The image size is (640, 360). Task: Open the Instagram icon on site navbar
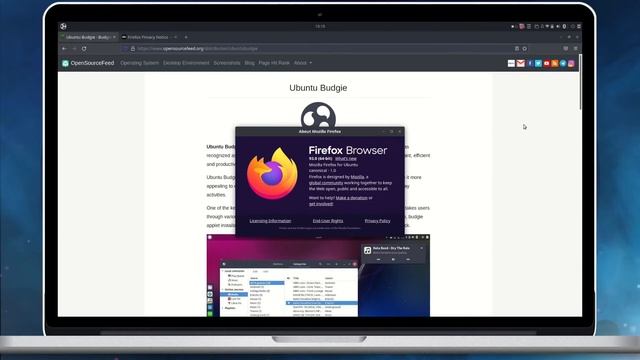click(571, 63)
